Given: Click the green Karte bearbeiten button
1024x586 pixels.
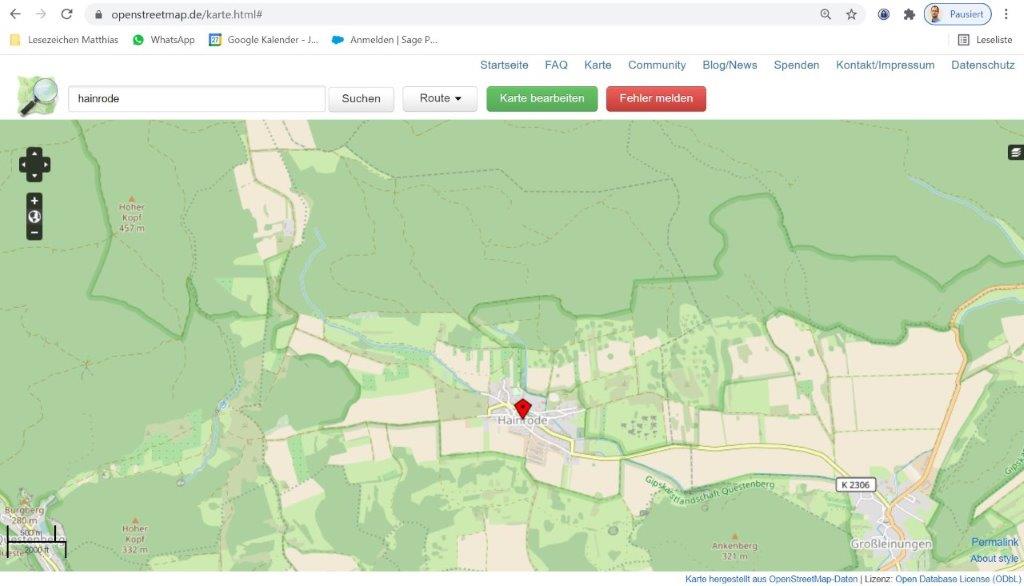Looking at the screenshot, I should (542, 98).
